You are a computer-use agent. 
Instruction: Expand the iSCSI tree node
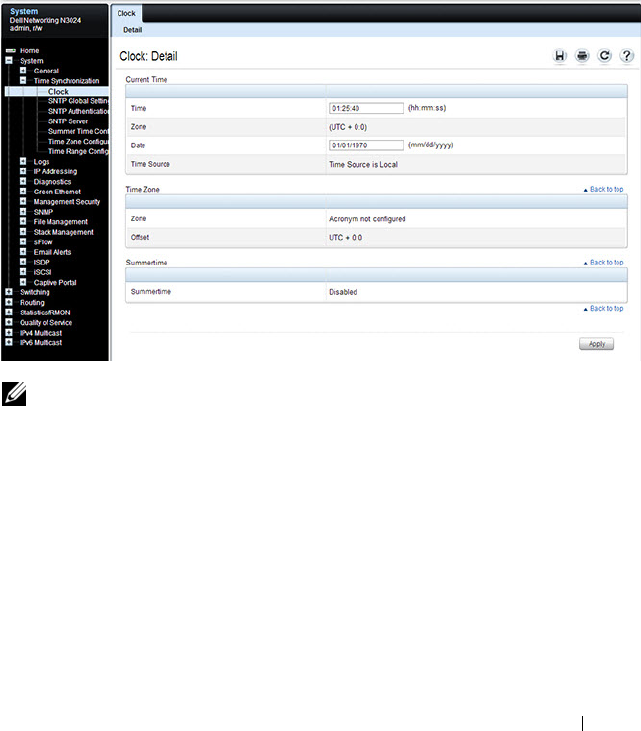pos(23,272)
